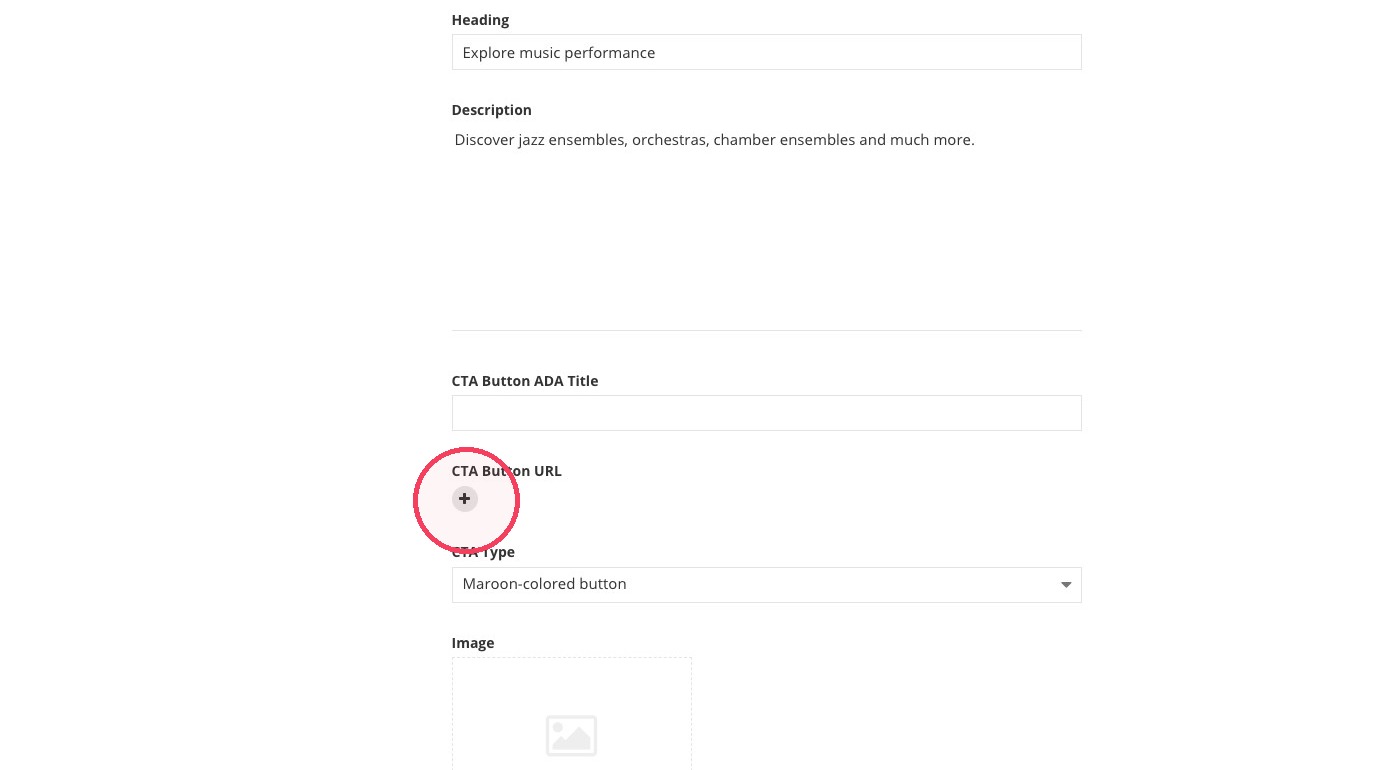This screenshot has width=1376, height=770.
Task: Click the empty area of Description editor
Action: [766, 240]
